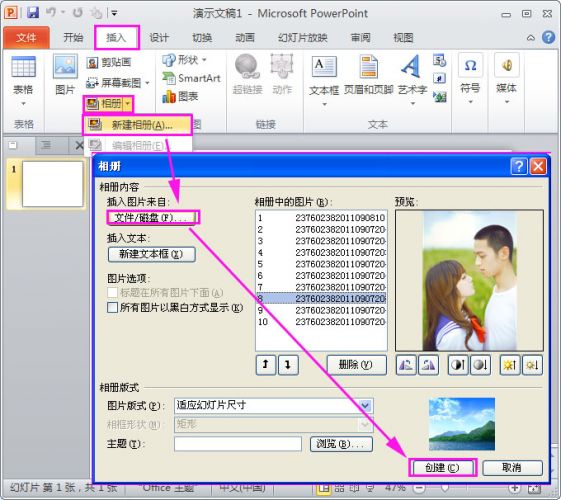Open the 文件 tab
561x500 pixels.
[26, 38]
